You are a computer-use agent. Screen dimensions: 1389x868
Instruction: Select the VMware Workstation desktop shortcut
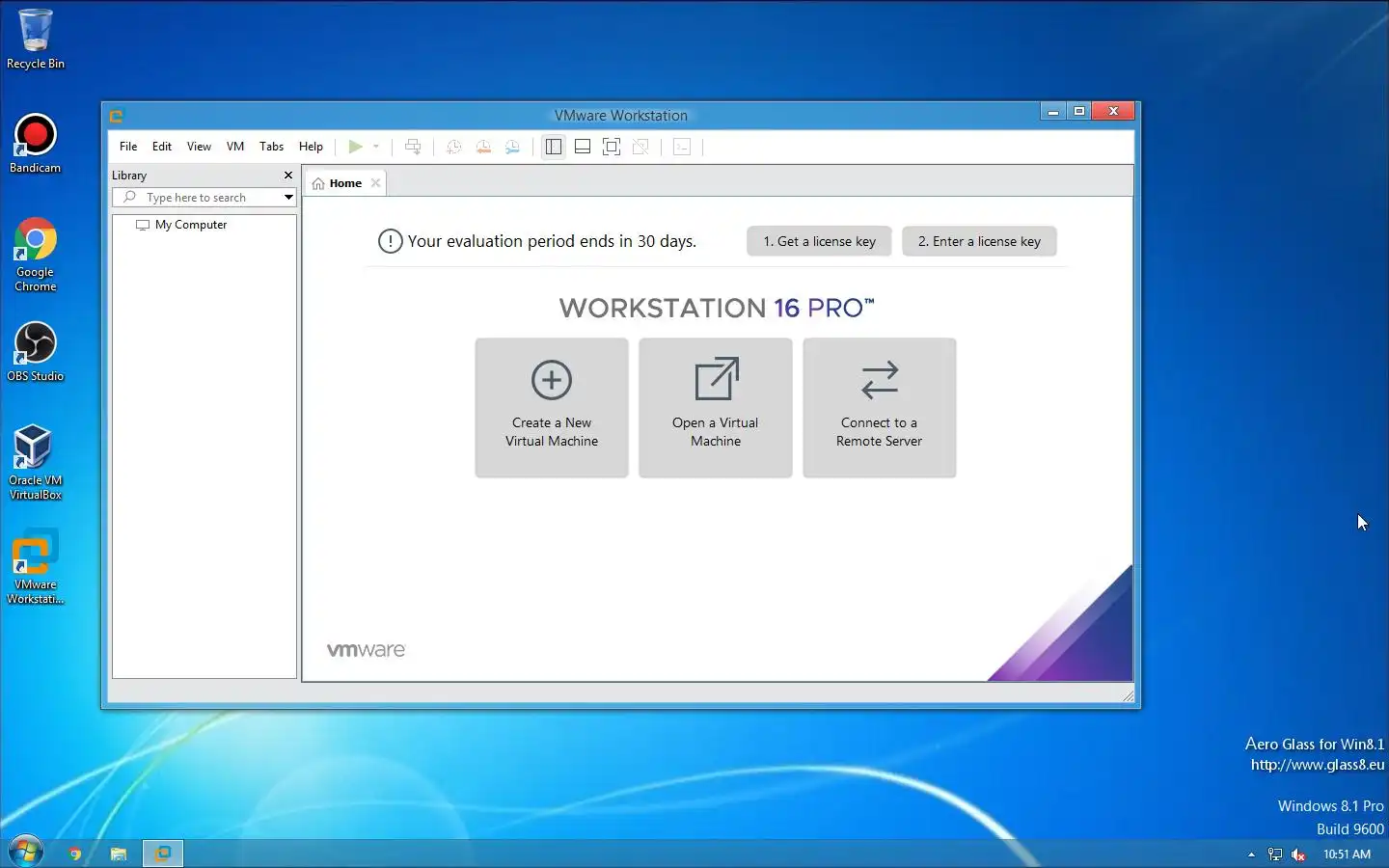(x=36, y=567)
